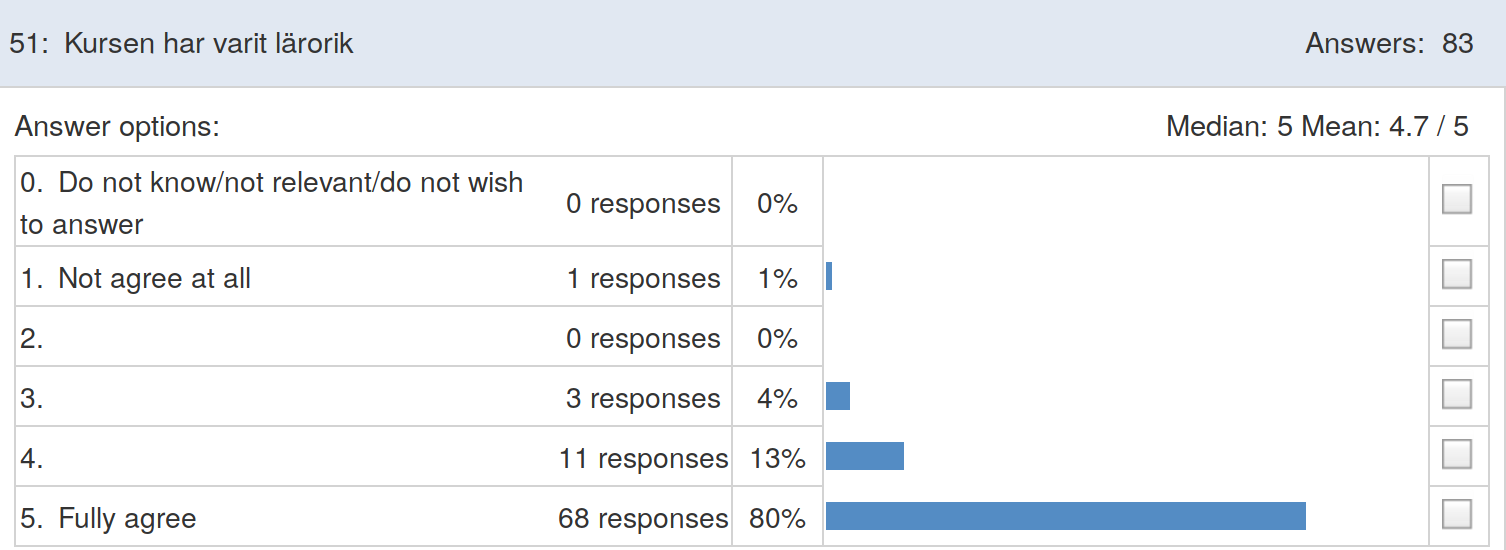Check the 'Fully agree' row checkbox
The width and height of the screenshot is (1506, 550).
pos(1457,514)
